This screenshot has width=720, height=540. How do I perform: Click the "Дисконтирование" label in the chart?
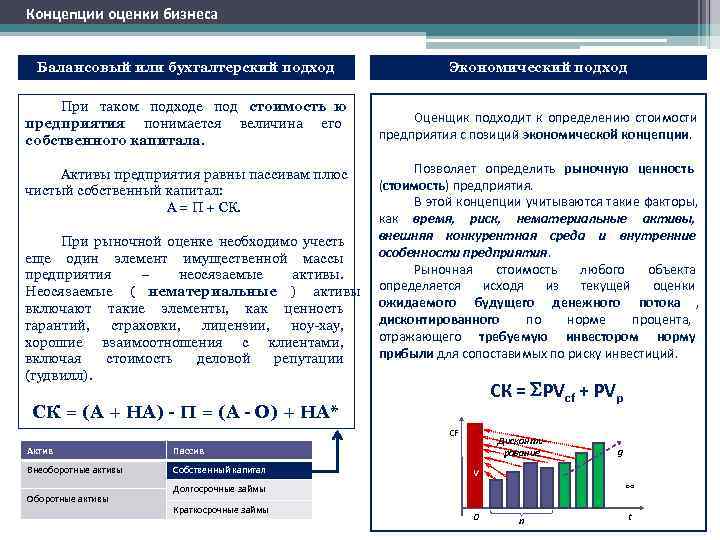coord(521,447)
